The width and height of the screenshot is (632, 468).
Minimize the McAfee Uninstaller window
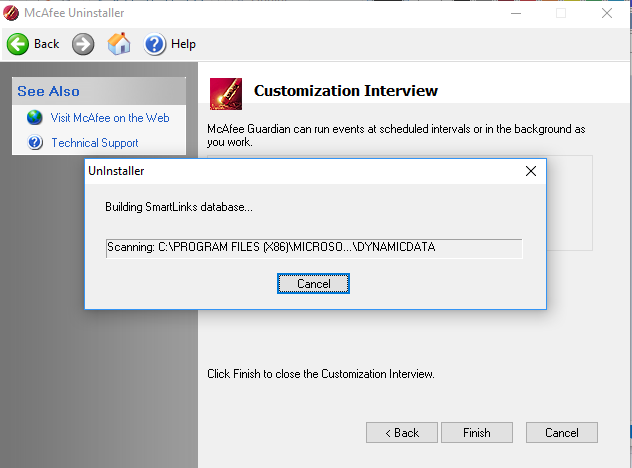[516, 13]
